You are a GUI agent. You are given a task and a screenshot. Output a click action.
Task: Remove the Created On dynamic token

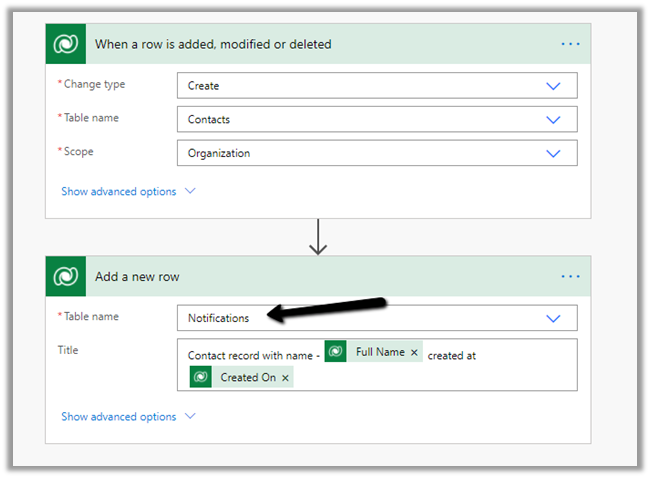coord(285,378)
